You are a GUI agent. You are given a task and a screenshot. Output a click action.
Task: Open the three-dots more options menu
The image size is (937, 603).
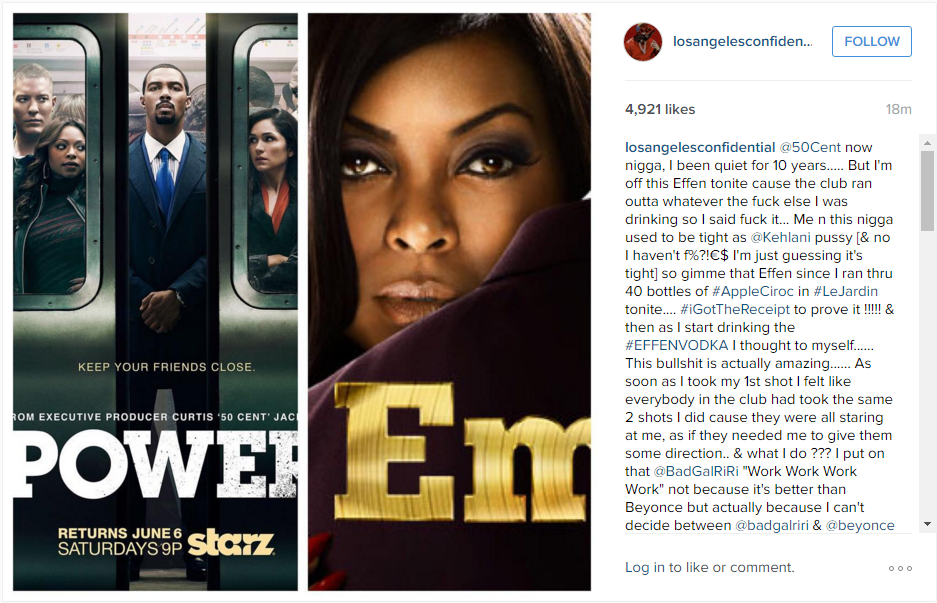click(900, 568)
